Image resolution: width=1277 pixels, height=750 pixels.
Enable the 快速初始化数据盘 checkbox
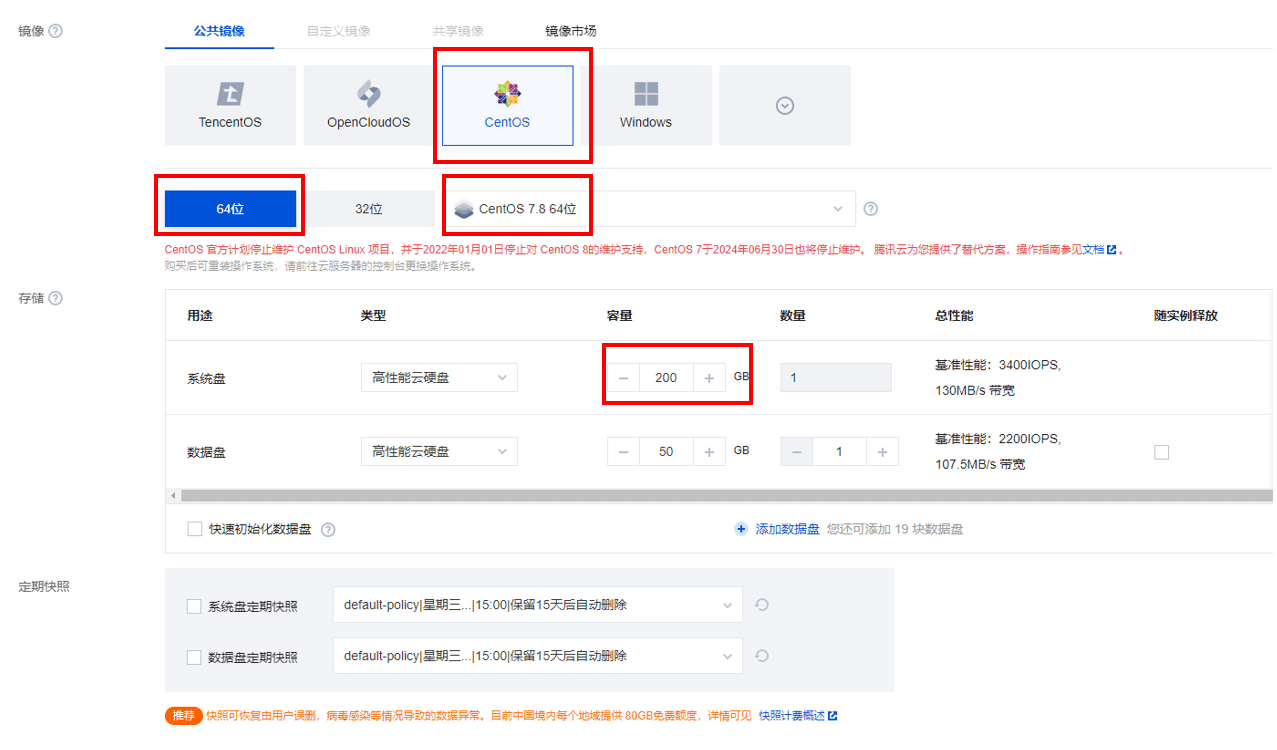195,528
